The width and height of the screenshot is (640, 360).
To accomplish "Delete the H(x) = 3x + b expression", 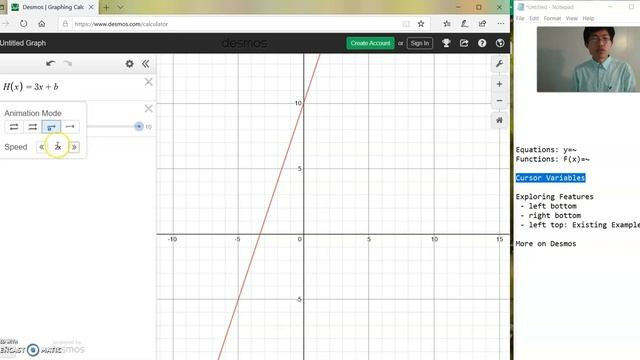I will [x=149, y=82].
